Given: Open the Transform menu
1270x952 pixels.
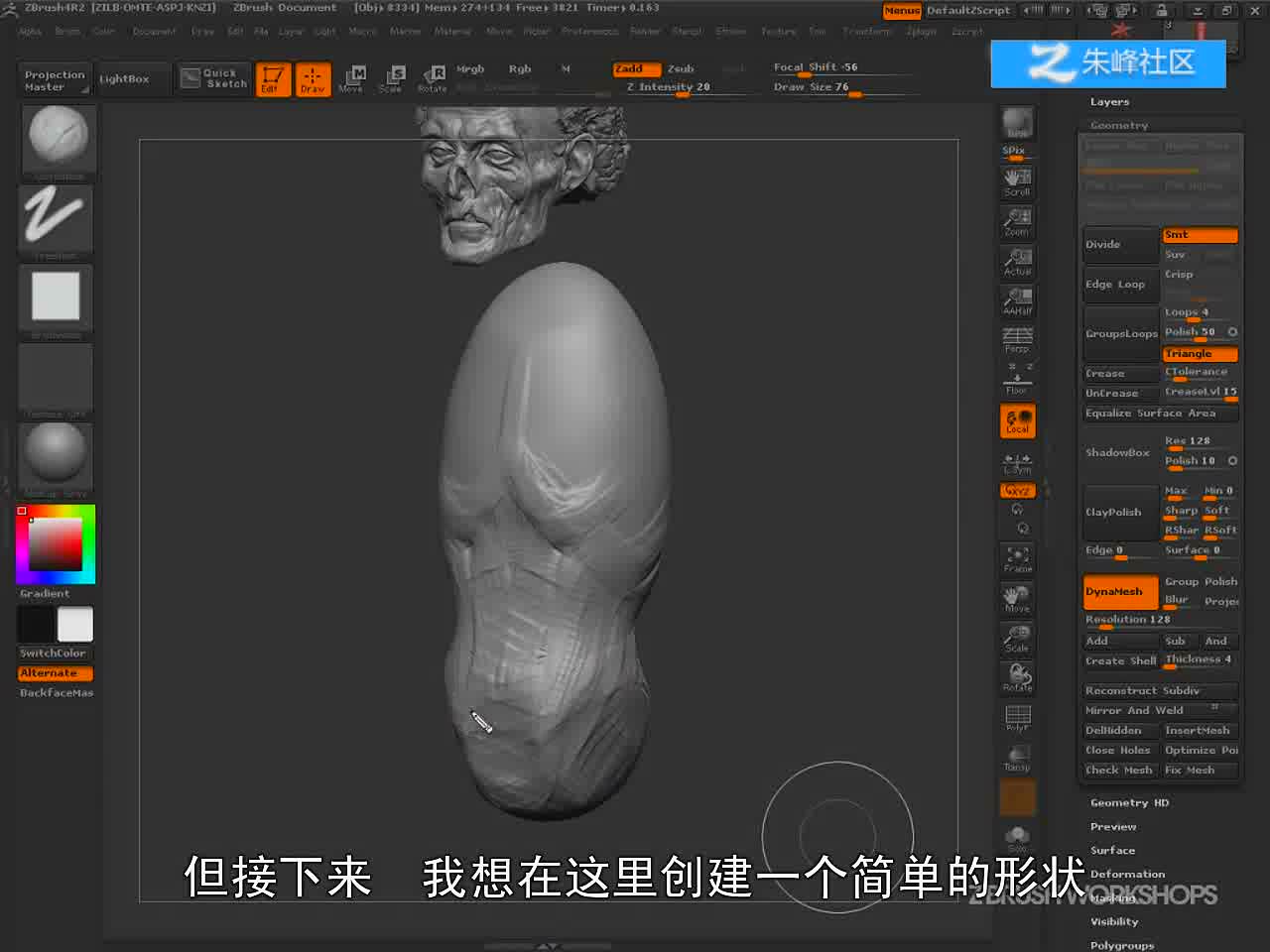Looking at the screenshot, I should coord(867,32).
